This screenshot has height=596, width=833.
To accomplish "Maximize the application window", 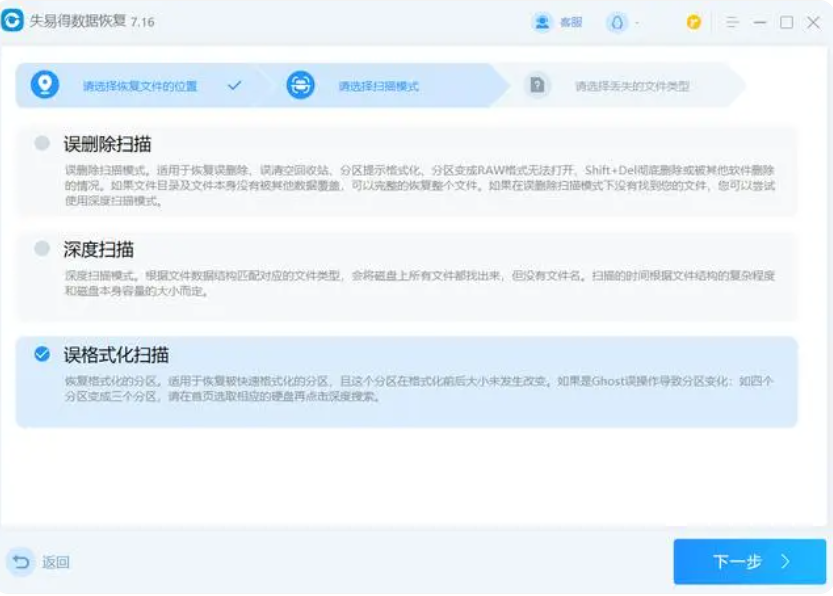I will pyautogui.click(x=787, y=22).
